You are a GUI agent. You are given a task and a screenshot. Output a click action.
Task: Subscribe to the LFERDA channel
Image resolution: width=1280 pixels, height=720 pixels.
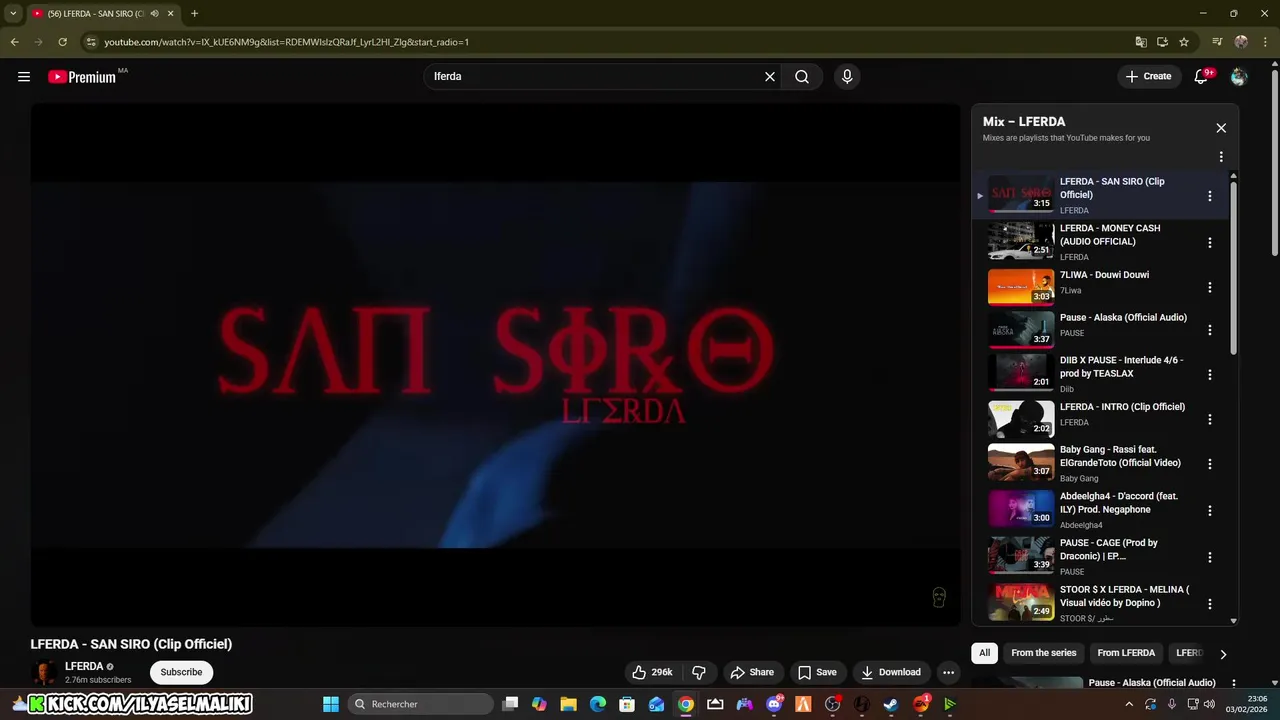pyautogui.click(x=181, y=672)
